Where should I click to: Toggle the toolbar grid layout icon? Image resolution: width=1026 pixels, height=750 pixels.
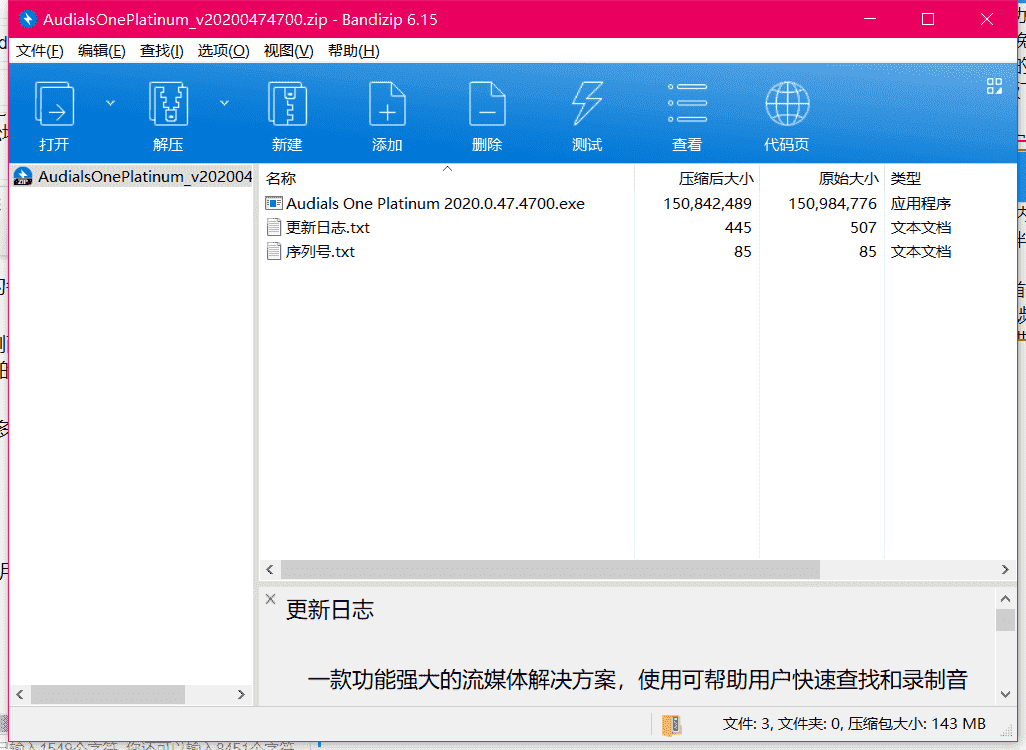click(994, 86)
